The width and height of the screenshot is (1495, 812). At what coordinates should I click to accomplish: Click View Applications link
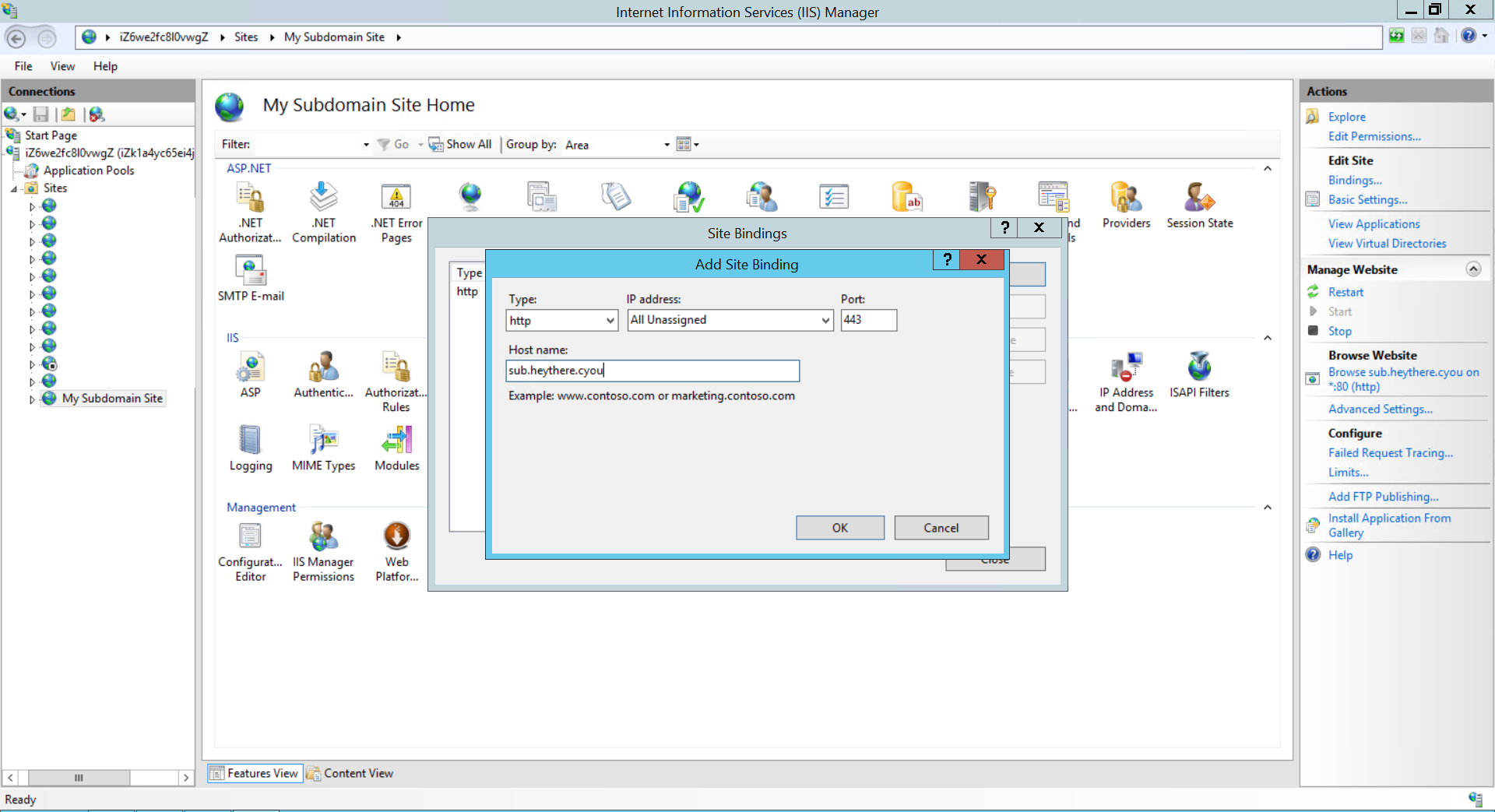[x=1374, y=224]
